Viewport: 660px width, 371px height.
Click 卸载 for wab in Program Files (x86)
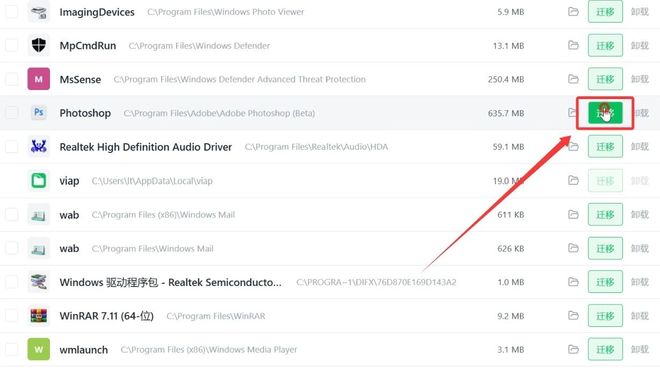(x=639, y=214)
